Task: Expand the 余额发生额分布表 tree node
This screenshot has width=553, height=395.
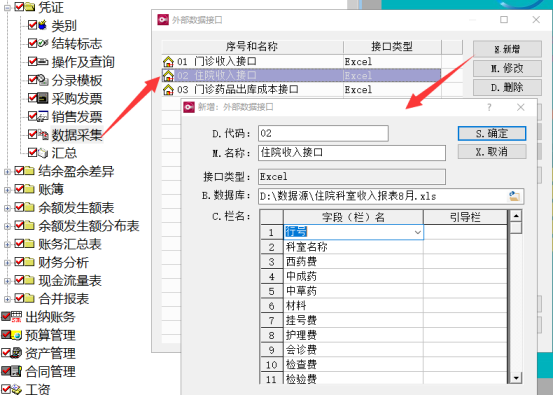Action: [7, 226]
